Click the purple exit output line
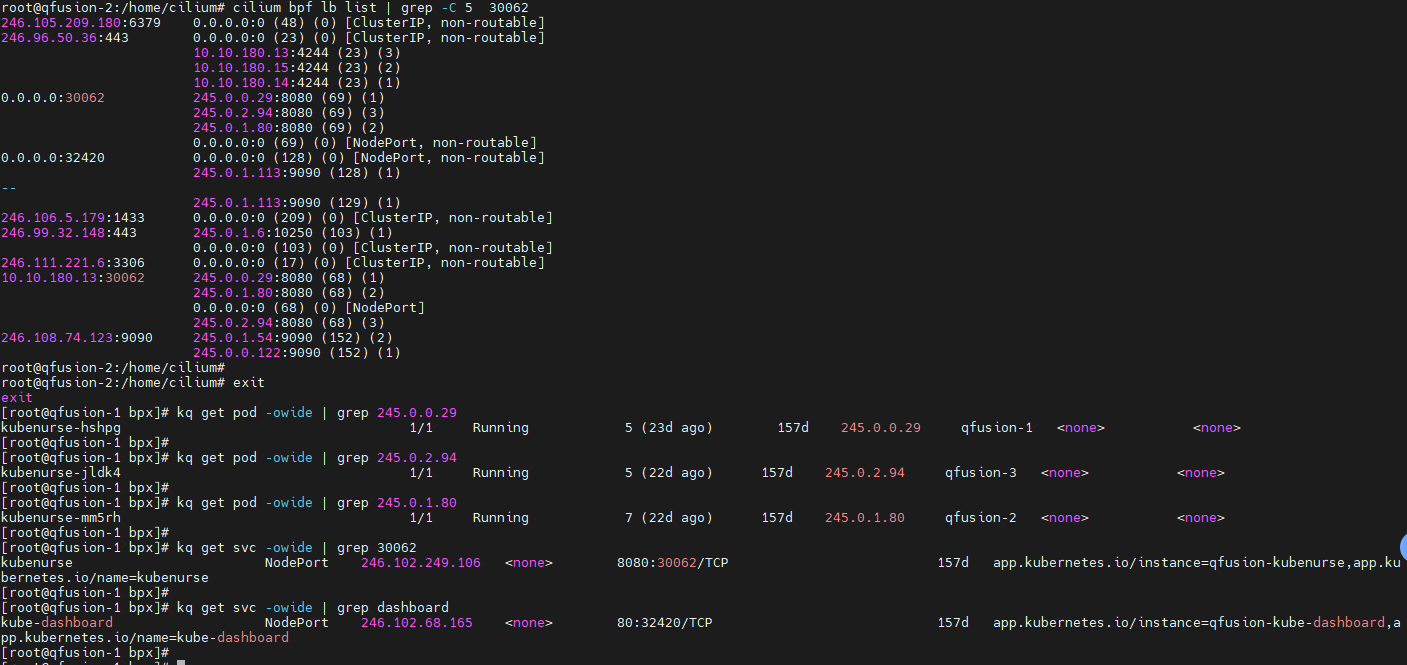This screenshot has height=665, width=1407. pos(16,397)
